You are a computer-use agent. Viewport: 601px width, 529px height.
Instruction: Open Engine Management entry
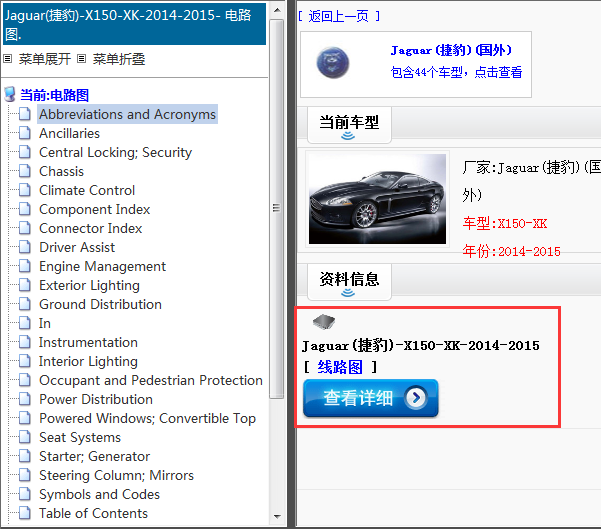(x=102, y=266)
